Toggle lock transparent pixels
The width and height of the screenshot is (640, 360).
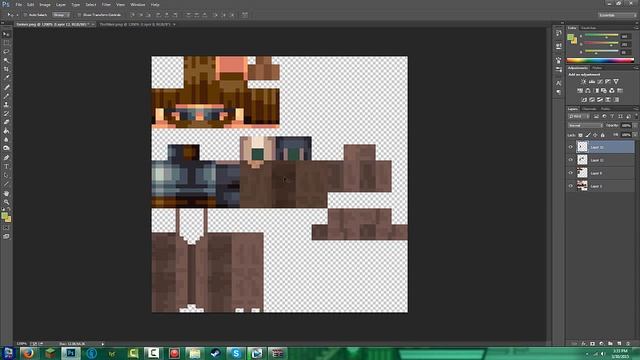click(x=580, y=135)
